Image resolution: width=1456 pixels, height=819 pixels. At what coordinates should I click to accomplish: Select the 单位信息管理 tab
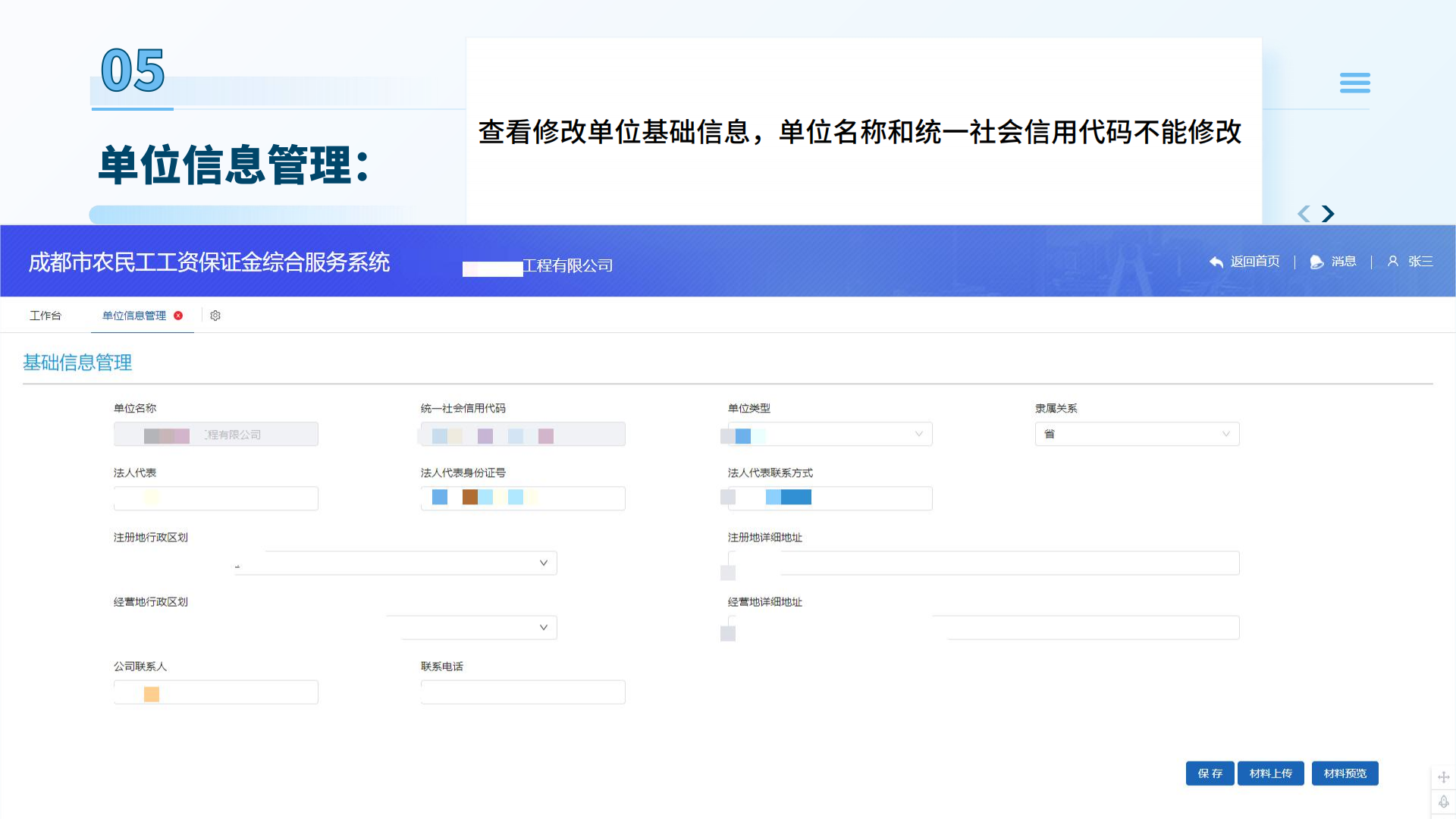(134, 315)
